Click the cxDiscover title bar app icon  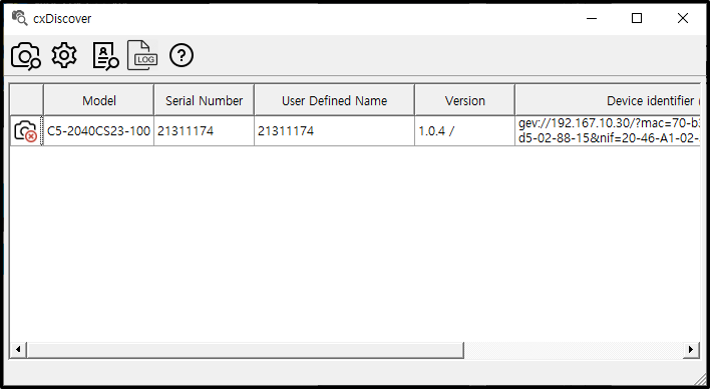(x=19, y=18)
